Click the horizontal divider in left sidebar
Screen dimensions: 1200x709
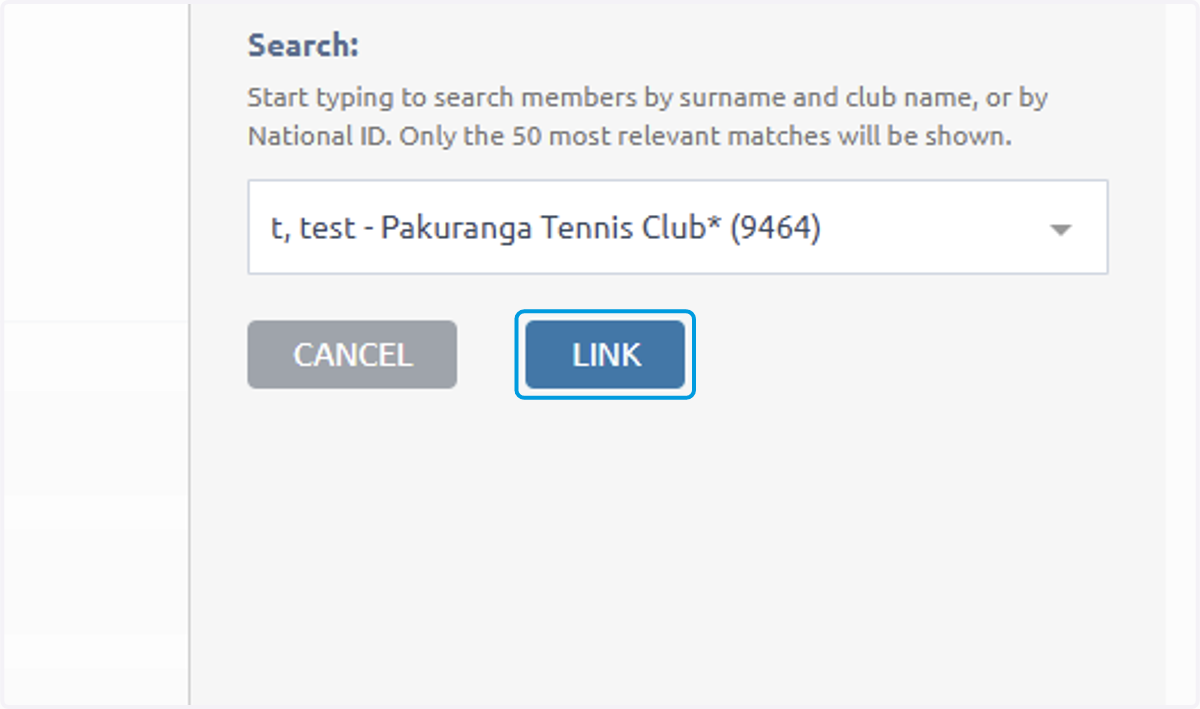pyautogui.click(x=94, y=322)
